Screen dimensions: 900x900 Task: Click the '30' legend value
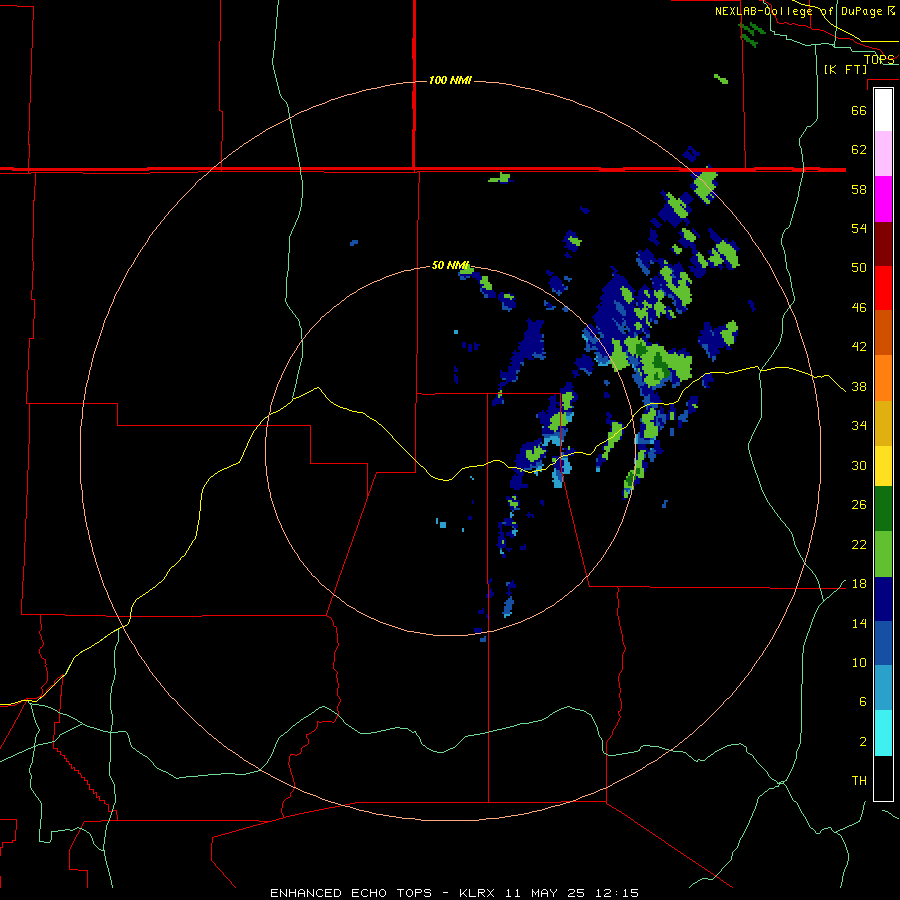coord(859,465)
